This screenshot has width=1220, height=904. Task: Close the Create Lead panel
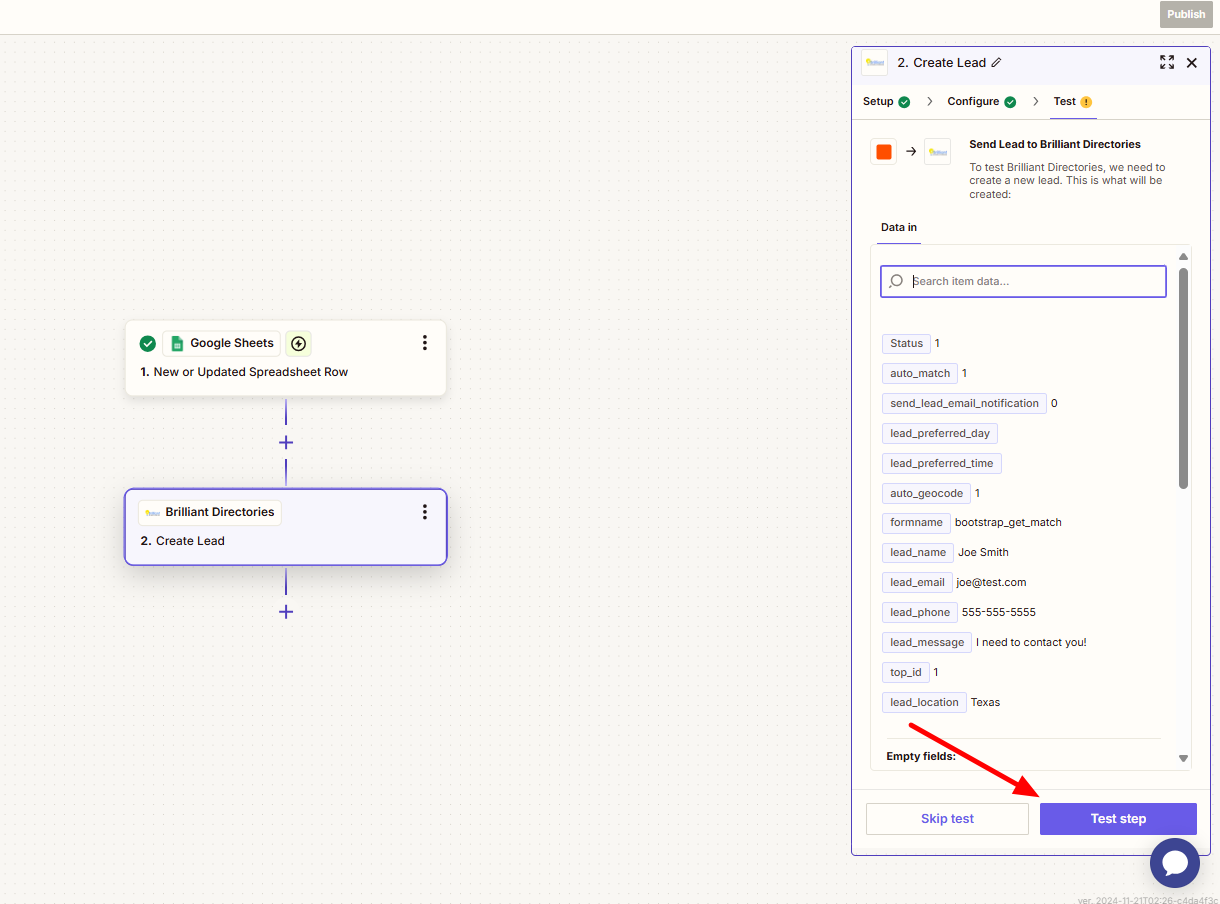click(1191, 62)
